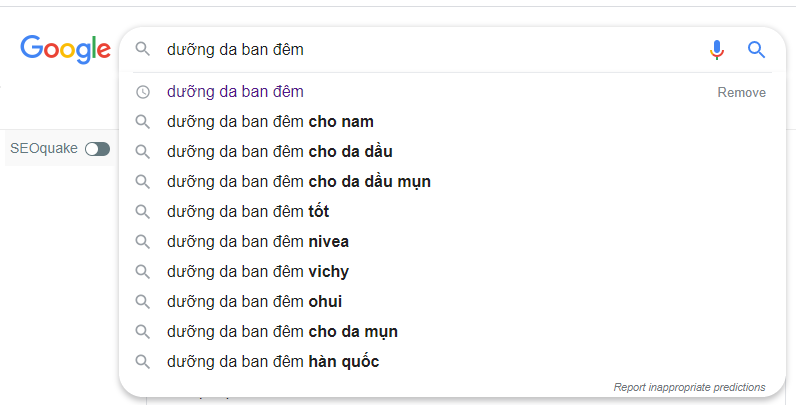Open "Report inappropriate predictions" link
796x405 pixels.
click(x=689, y=387)
